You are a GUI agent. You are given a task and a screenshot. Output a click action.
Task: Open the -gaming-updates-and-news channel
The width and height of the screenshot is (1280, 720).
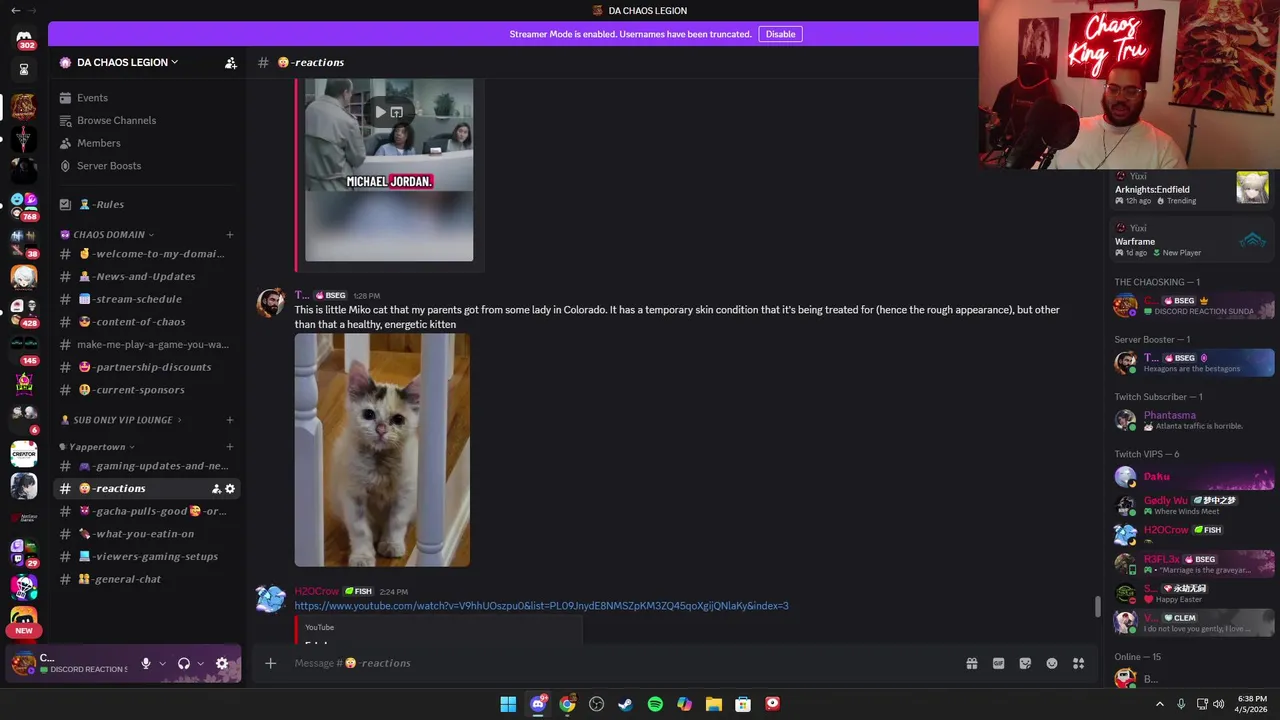tap(146, 466)
